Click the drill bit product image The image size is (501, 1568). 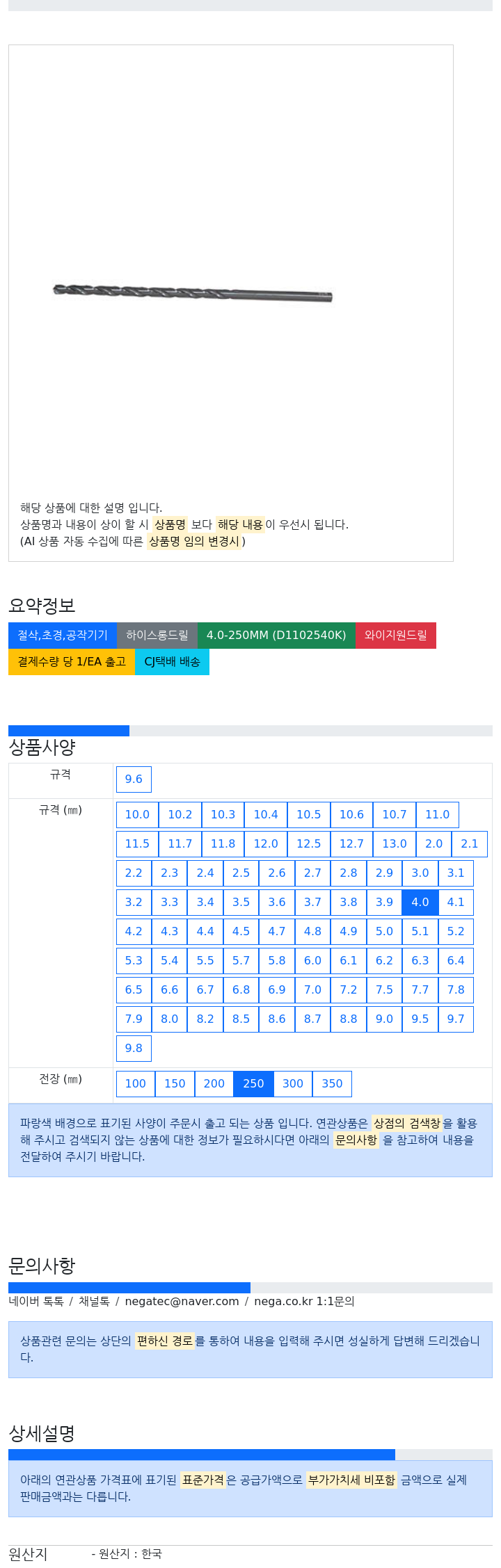pyautogui.click(x=193, y=293)
